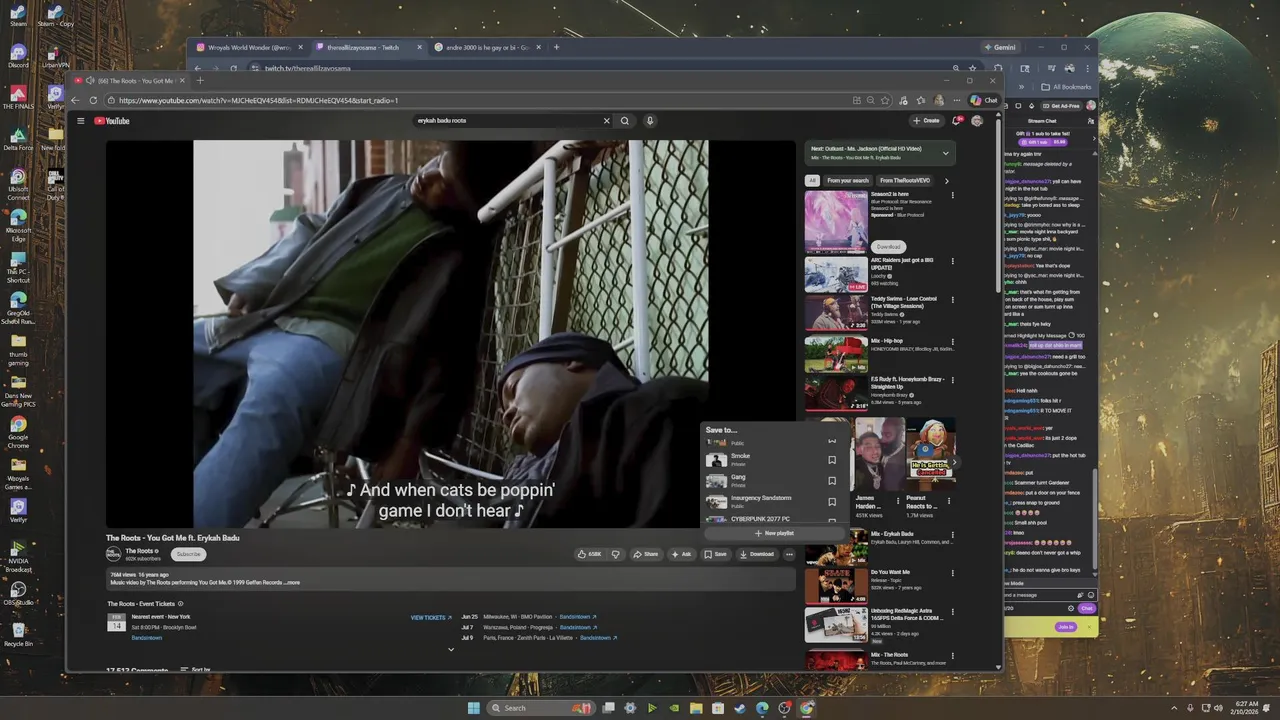Like the video showing 658K
The width and height of the screenshot is (1280, 720).
coord(590,554)
